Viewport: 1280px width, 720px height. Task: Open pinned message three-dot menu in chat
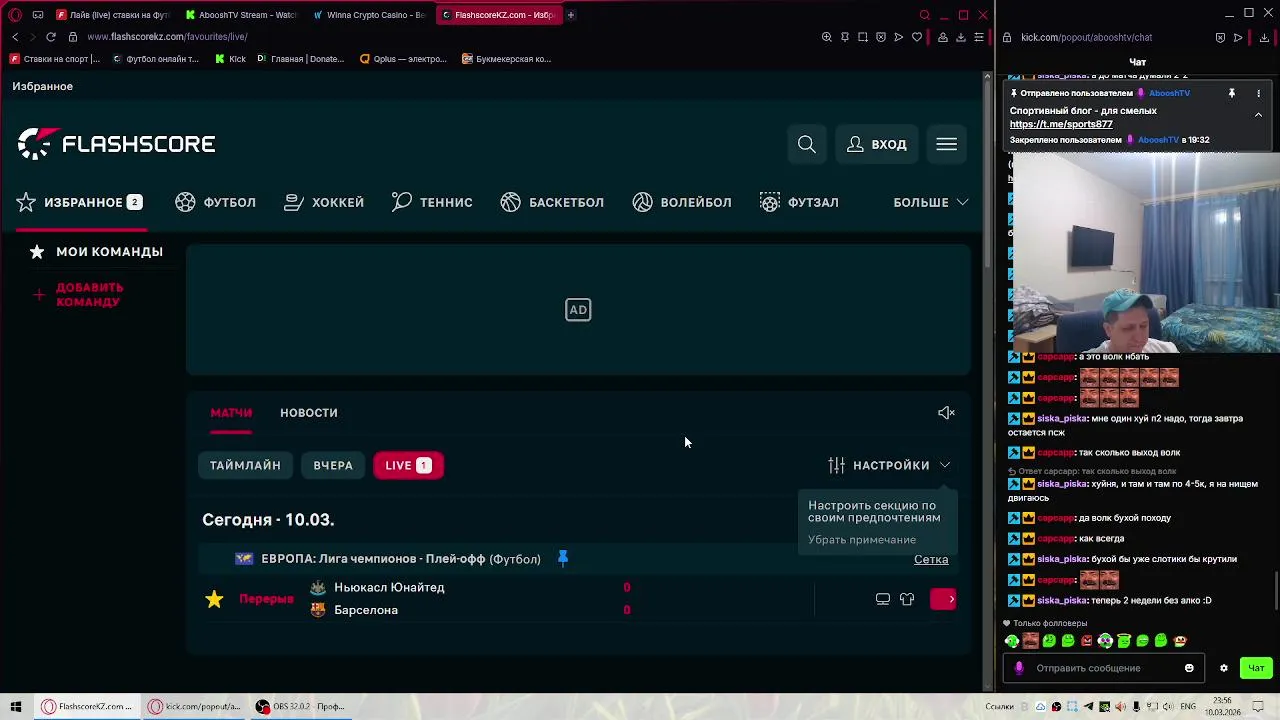click(x=1258, y=93)
